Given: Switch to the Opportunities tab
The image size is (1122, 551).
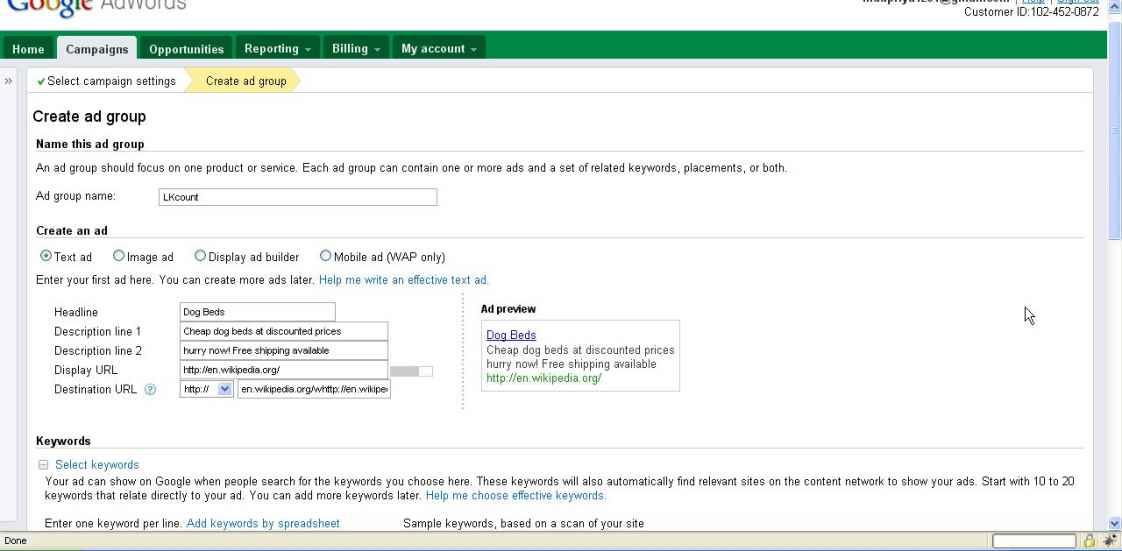Looking at the screenshot, I should click(185, 49).
